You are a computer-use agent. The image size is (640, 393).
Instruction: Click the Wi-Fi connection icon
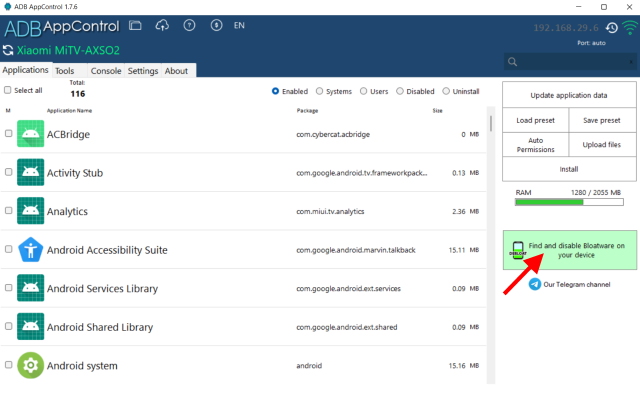coord(630,28)
